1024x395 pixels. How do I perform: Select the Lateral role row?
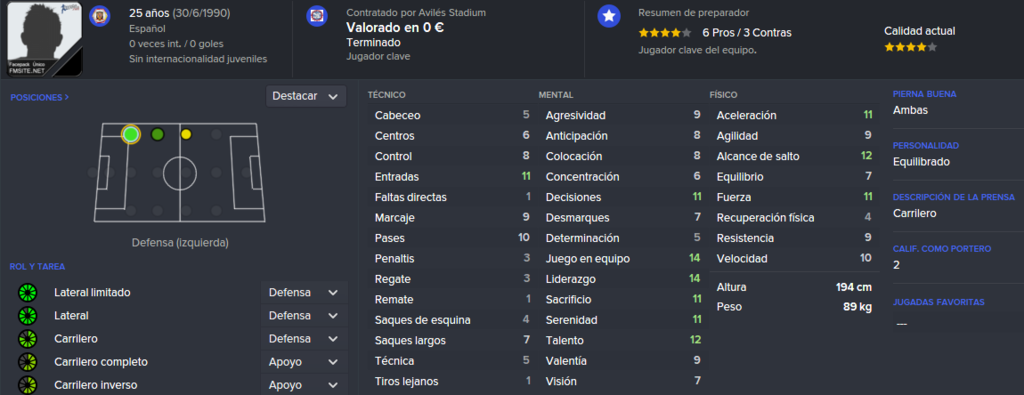coord(182,316)
